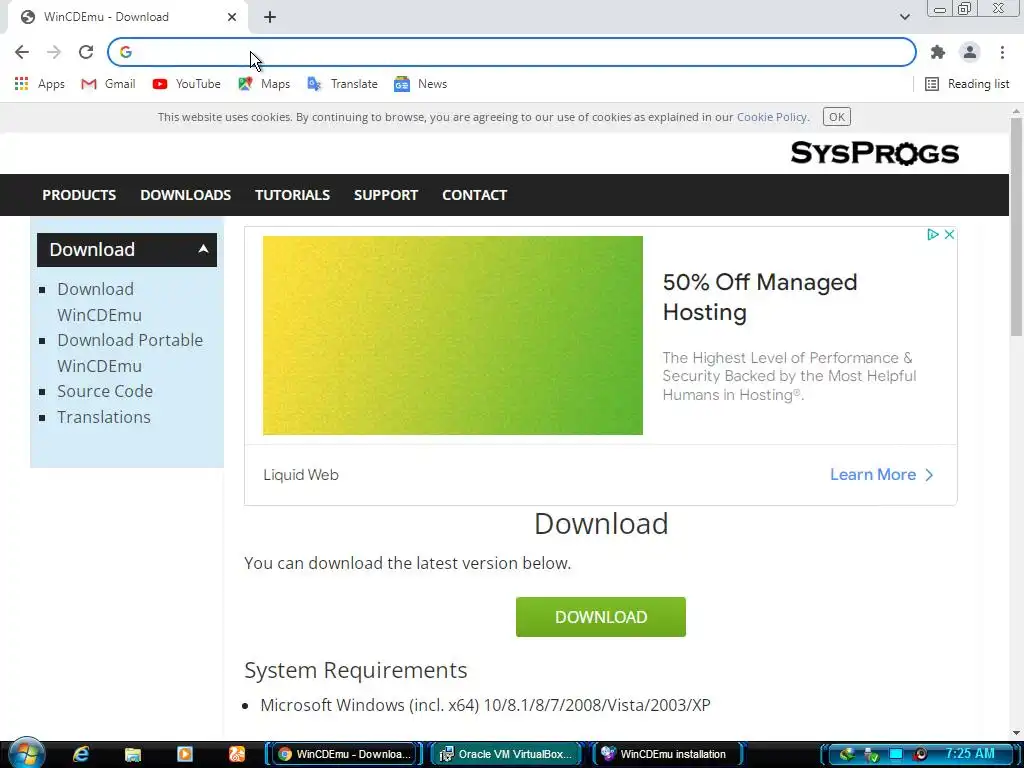The image size is (1024, 768).
Task: Click the System Requirements heading
Action: (x=356, y=670)
